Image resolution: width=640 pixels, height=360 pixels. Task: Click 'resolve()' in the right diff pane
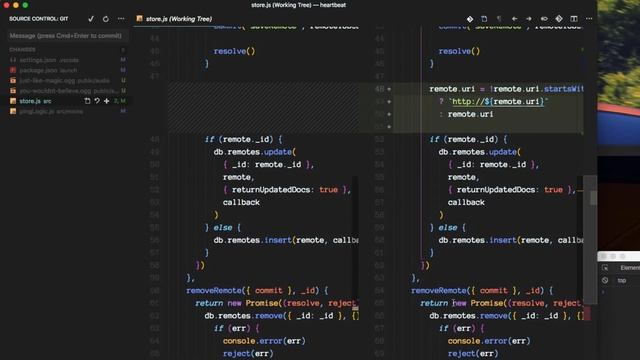tap(459, 51)
